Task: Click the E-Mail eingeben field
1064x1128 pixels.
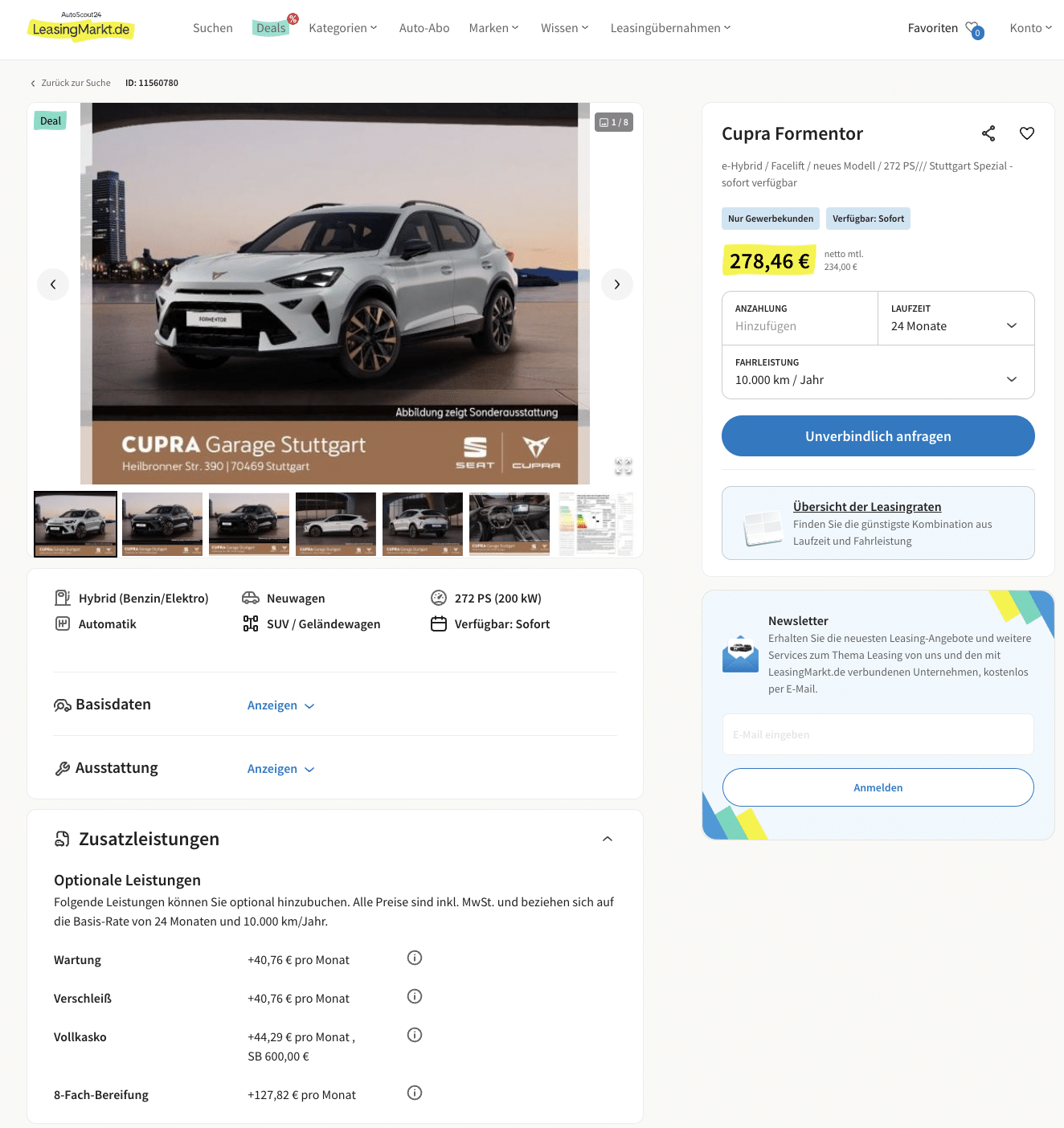Action: tap(878, 734)
